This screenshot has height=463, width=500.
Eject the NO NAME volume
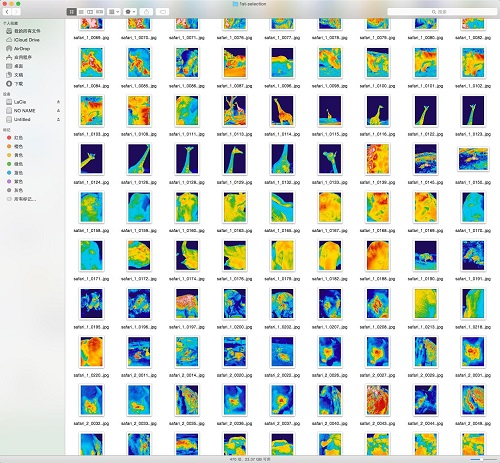tap(58, 110)
